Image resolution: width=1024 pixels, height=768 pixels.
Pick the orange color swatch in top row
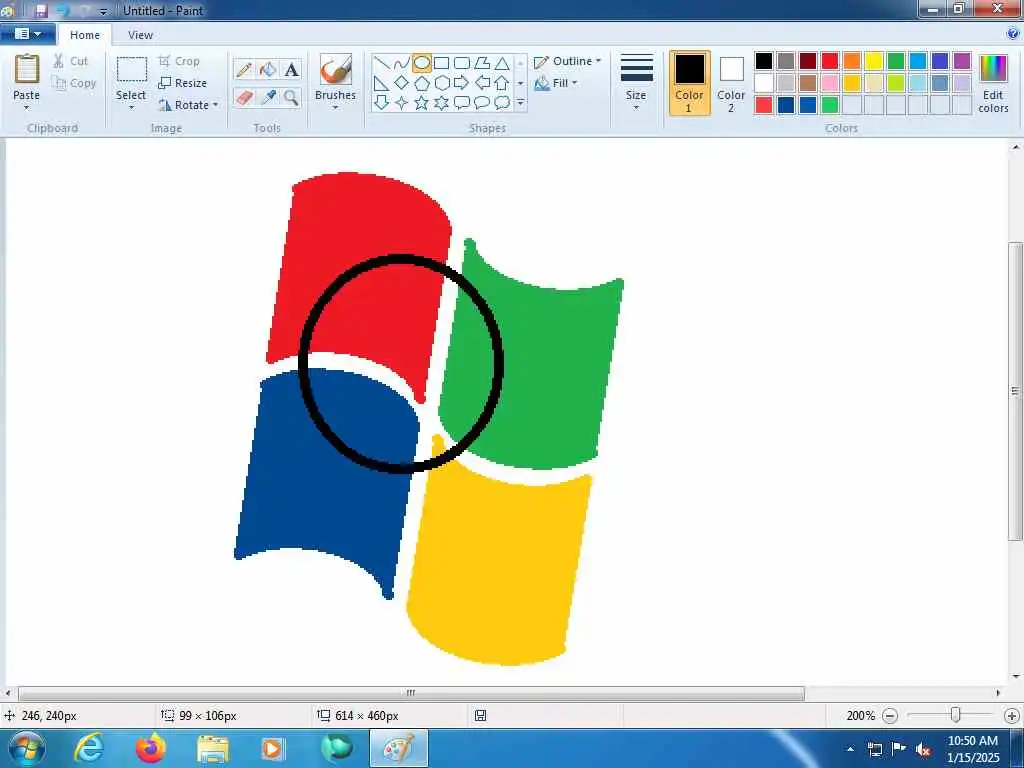[x=852, y=61]
